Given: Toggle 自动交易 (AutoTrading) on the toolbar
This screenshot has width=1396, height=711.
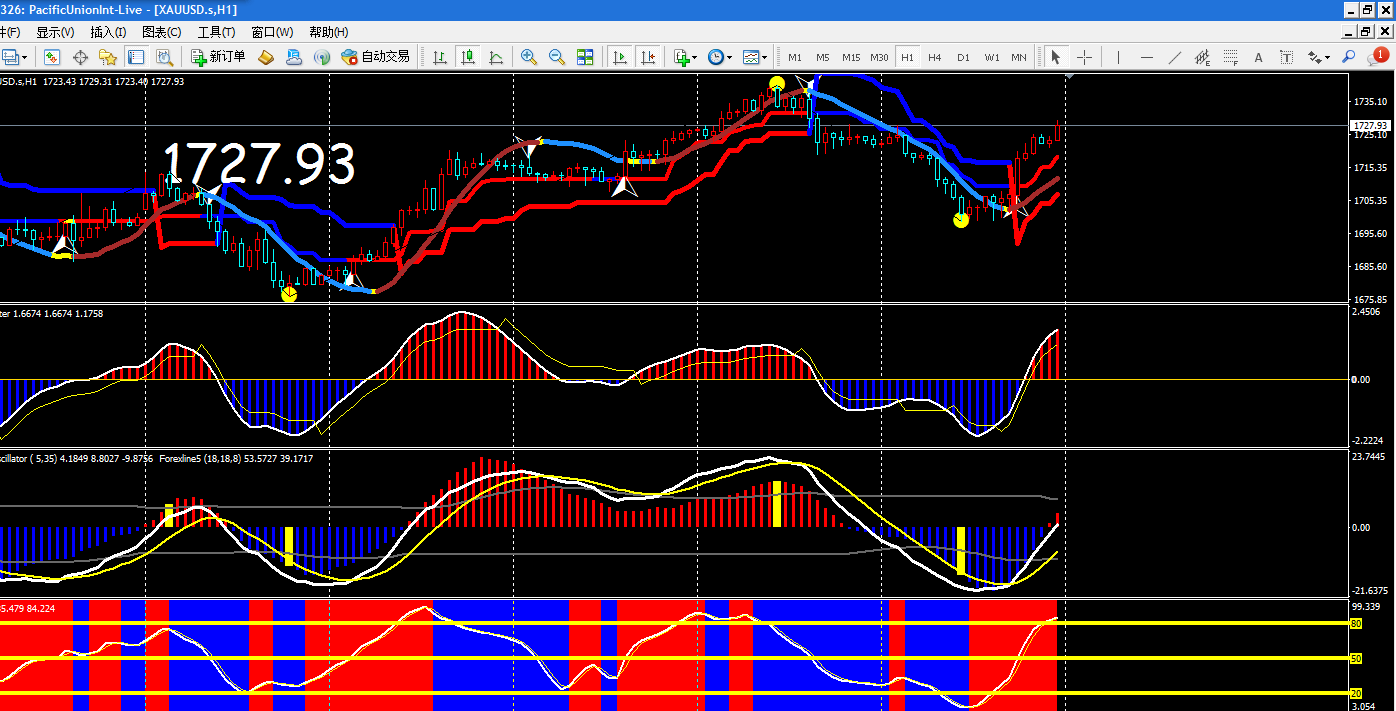Looking at the screenshot, I should (375, 57).
